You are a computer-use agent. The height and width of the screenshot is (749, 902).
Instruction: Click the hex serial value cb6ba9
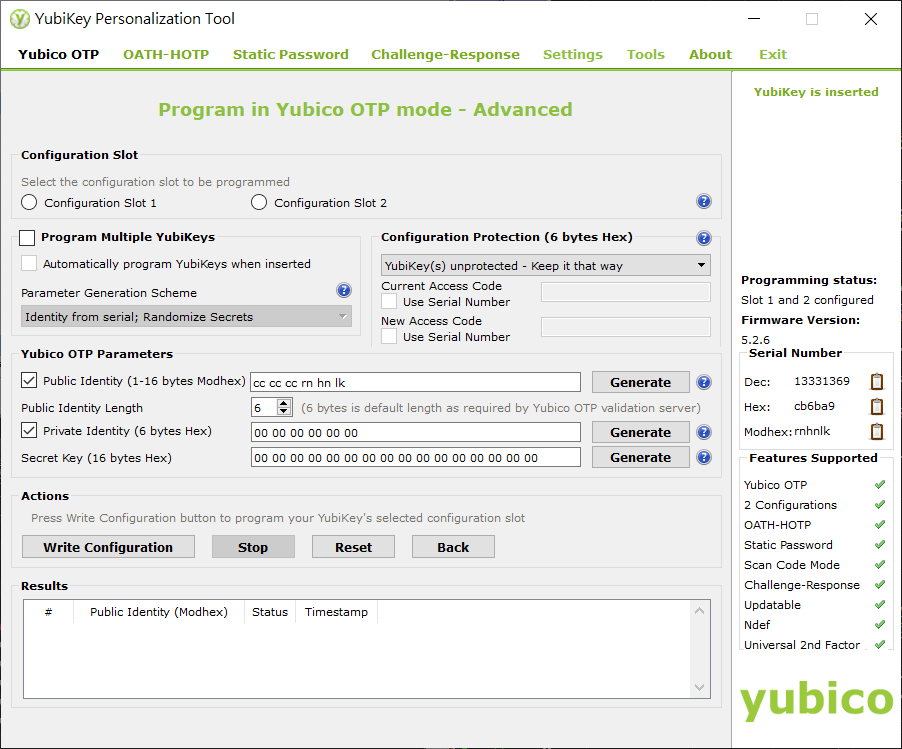click(x=814, y=406)
